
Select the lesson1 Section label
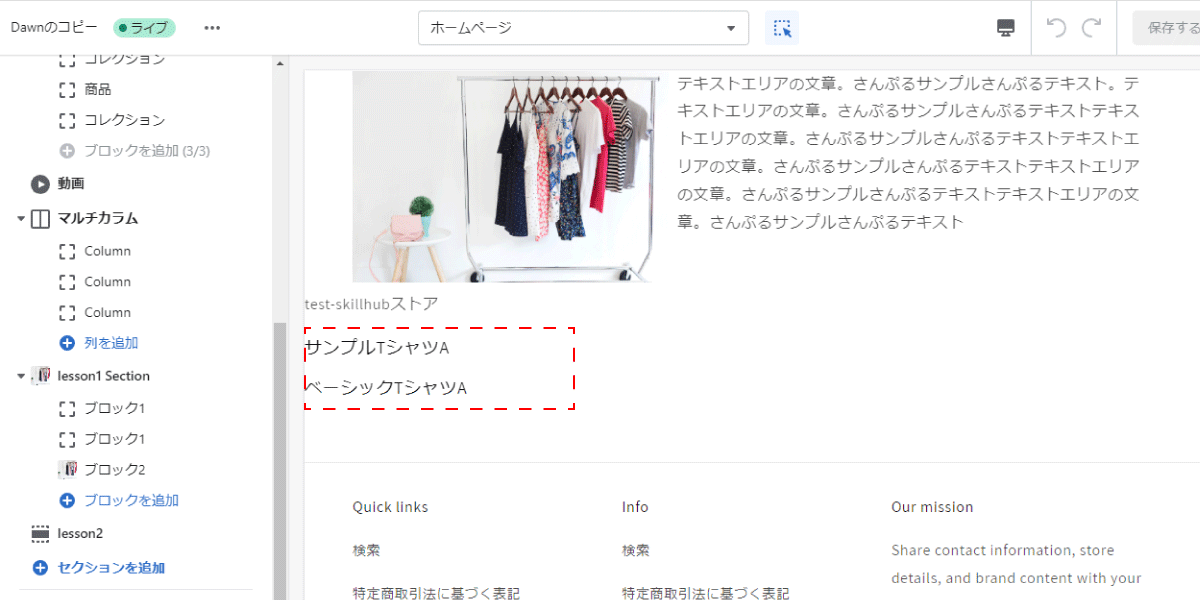(104, 376)
